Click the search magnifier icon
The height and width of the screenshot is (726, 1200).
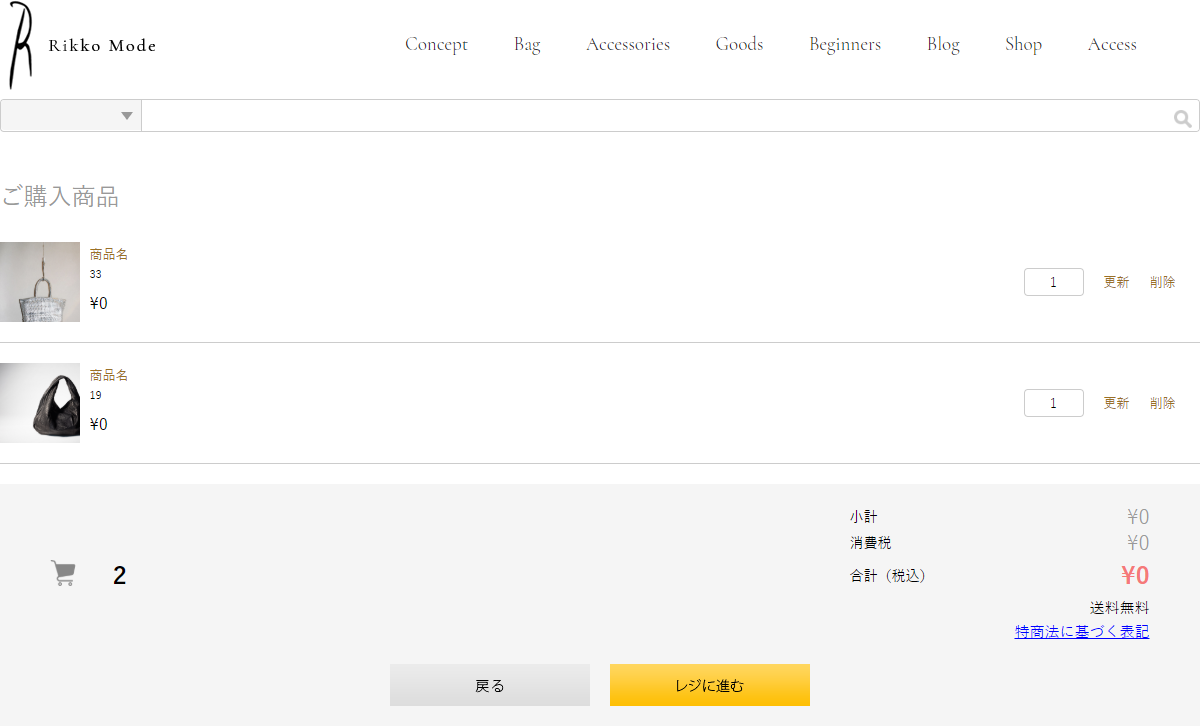[1182, 119]
